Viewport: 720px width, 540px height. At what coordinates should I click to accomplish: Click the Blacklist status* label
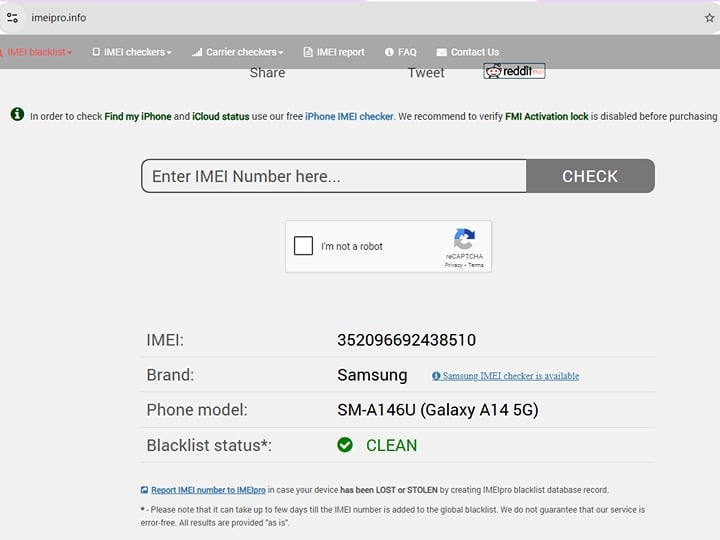(209, 445)
